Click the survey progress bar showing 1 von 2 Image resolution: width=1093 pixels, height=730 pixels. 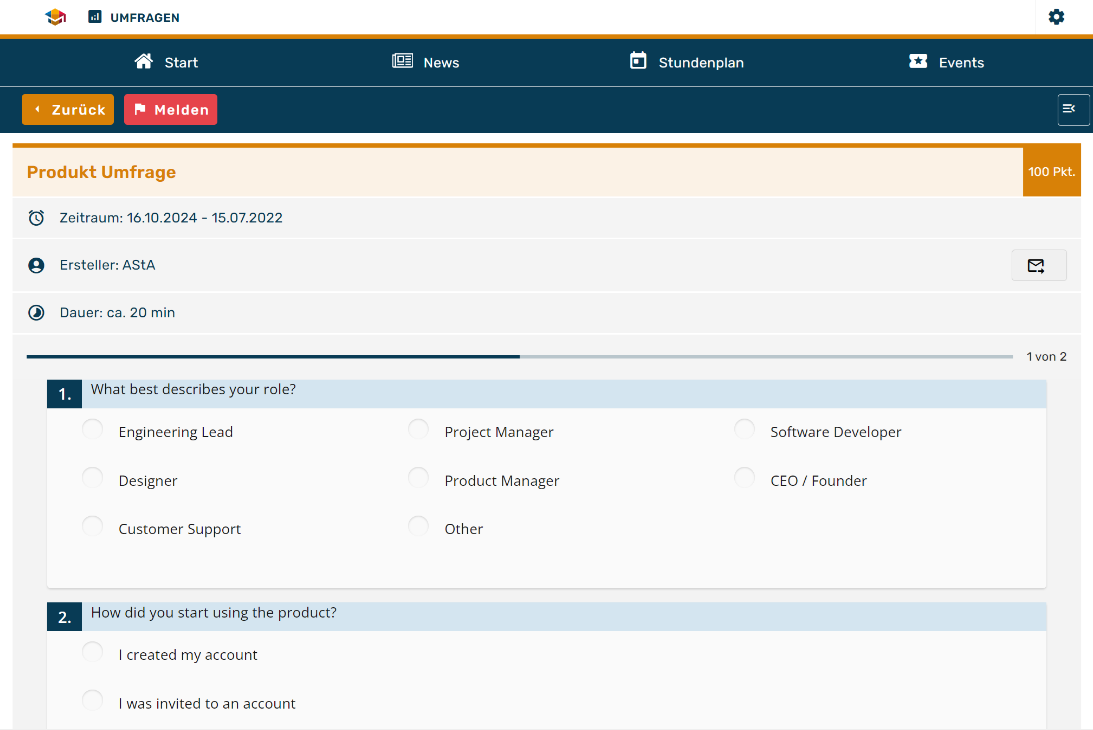pos(520,356)
